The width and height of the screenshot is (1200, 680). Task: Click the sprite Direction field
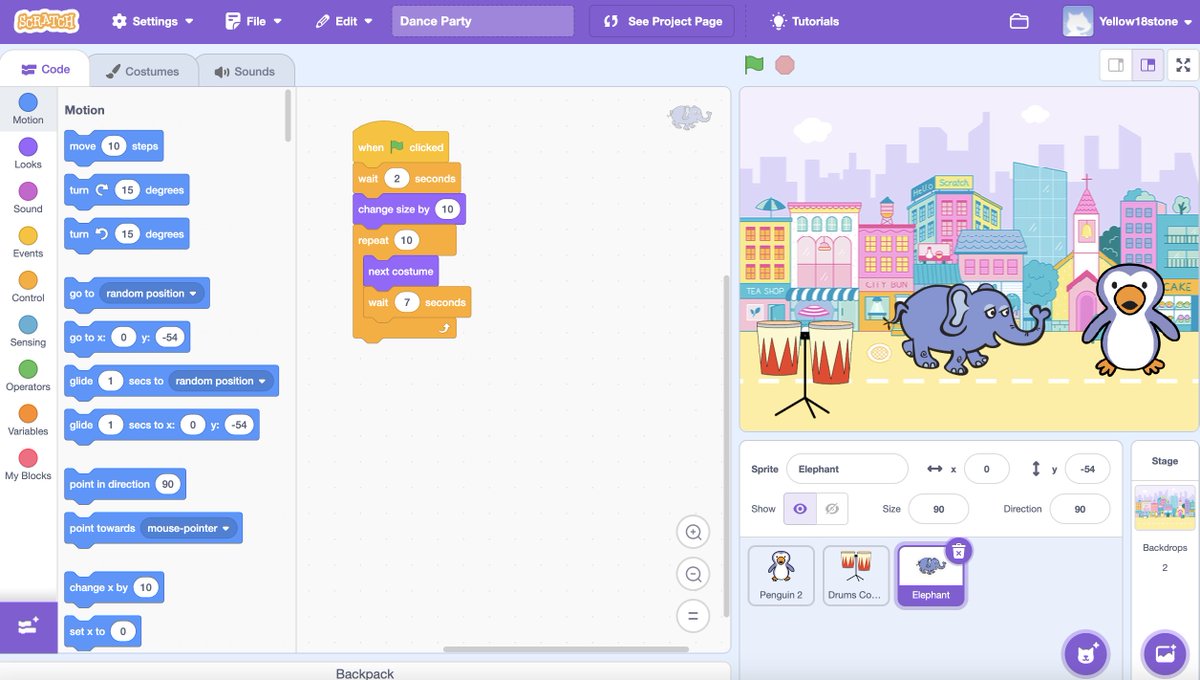point(1080,509)
